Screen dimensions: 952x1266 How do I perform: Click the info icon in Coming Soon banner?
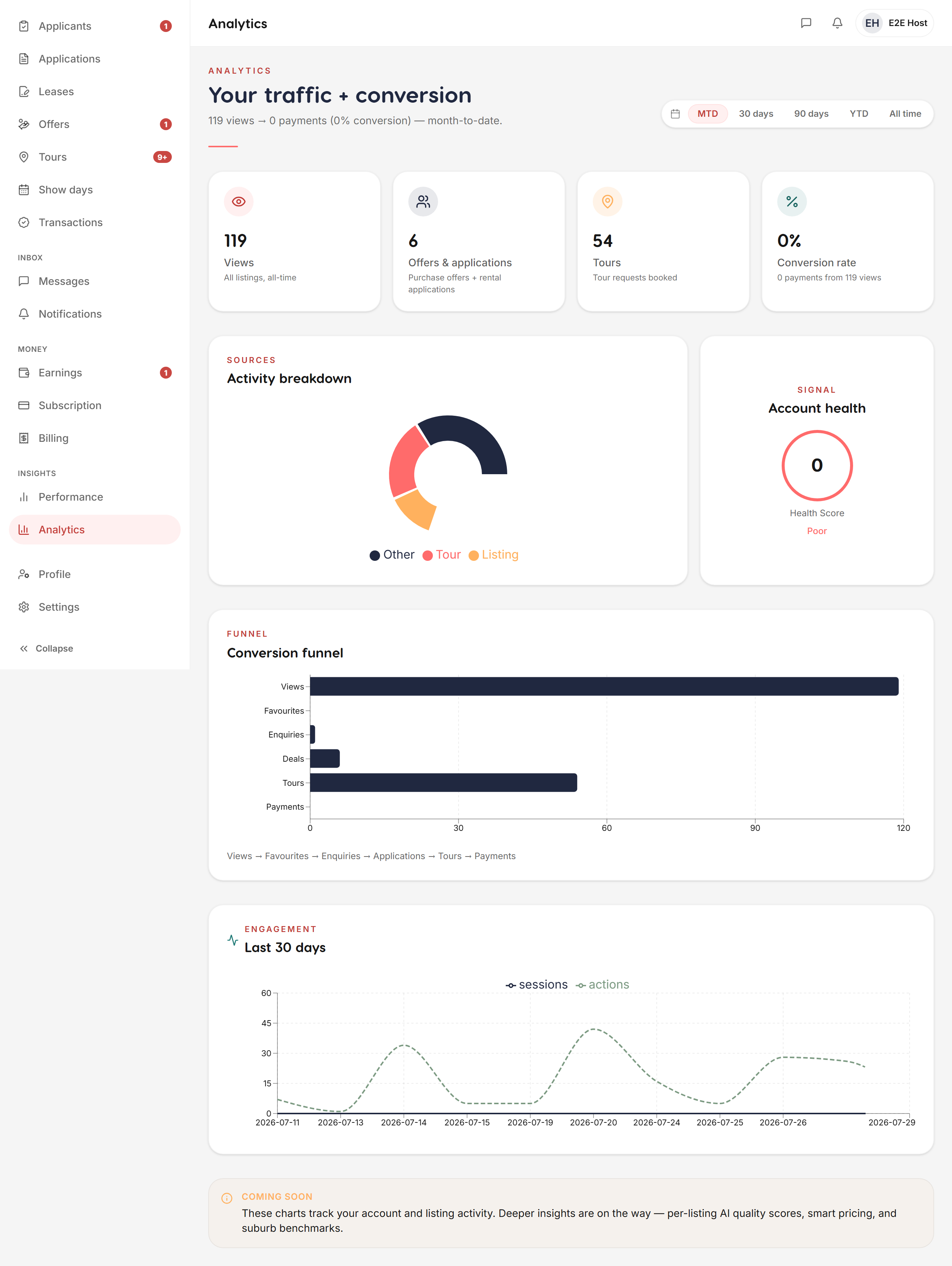226,1198
